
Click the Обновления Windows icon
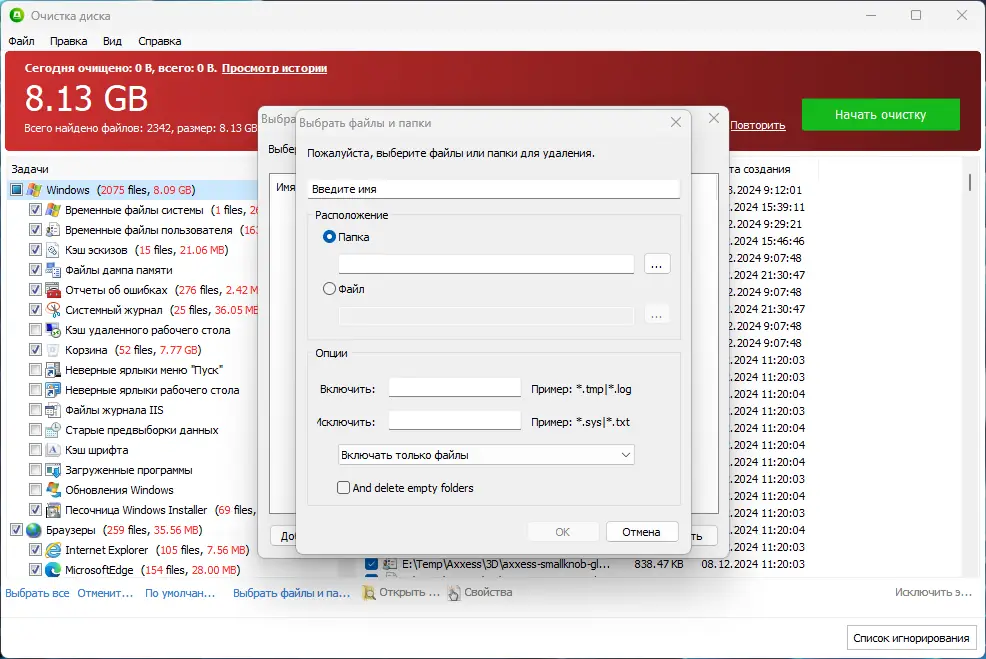point(53,490)
